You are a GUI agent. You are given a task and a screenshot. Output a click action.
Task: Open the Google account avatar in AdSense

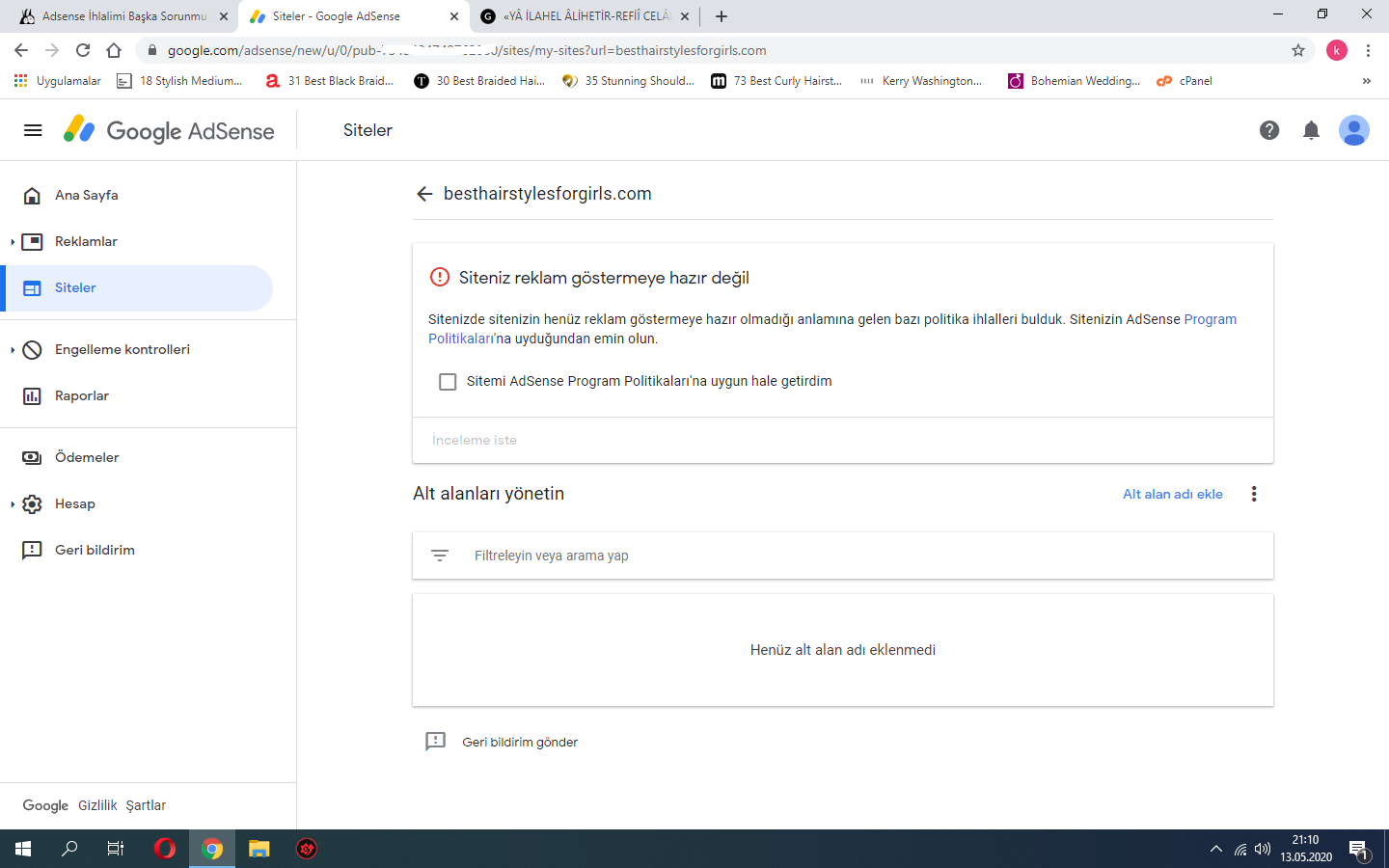[1354, 130]
